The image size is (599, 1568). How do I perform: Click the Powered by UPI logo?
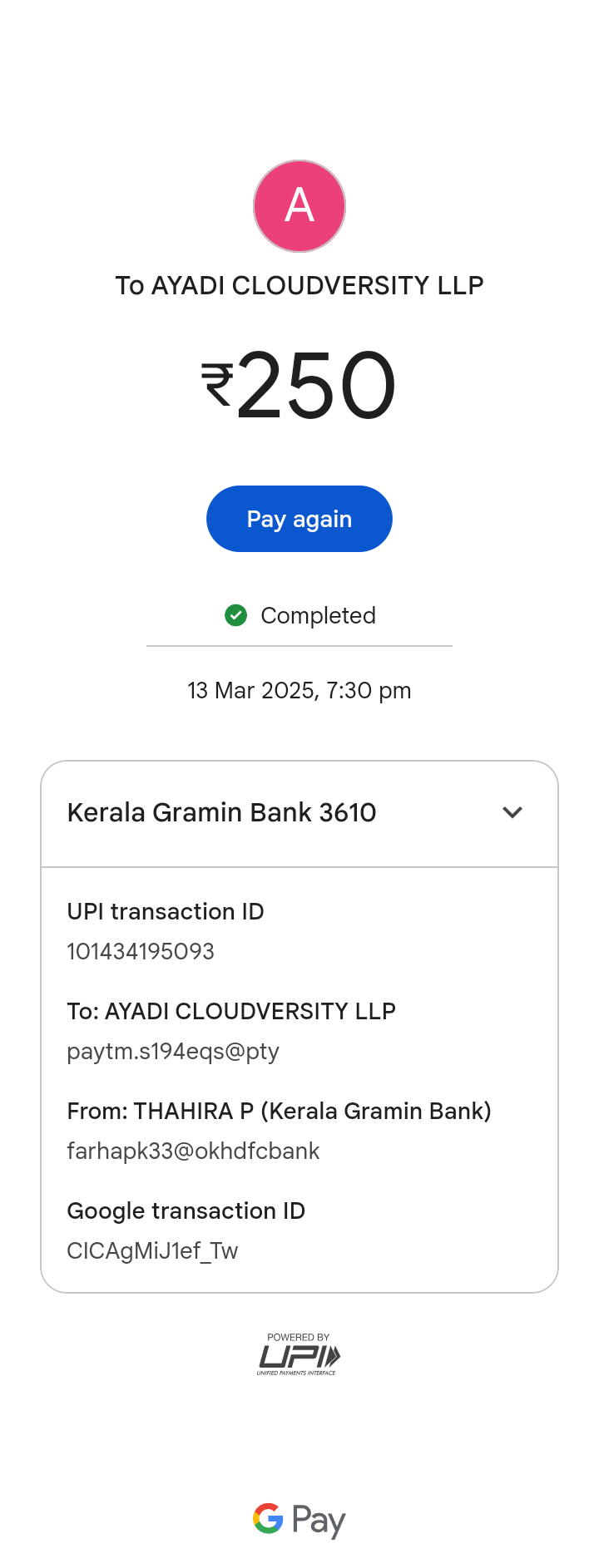(x=299, y=1355)
